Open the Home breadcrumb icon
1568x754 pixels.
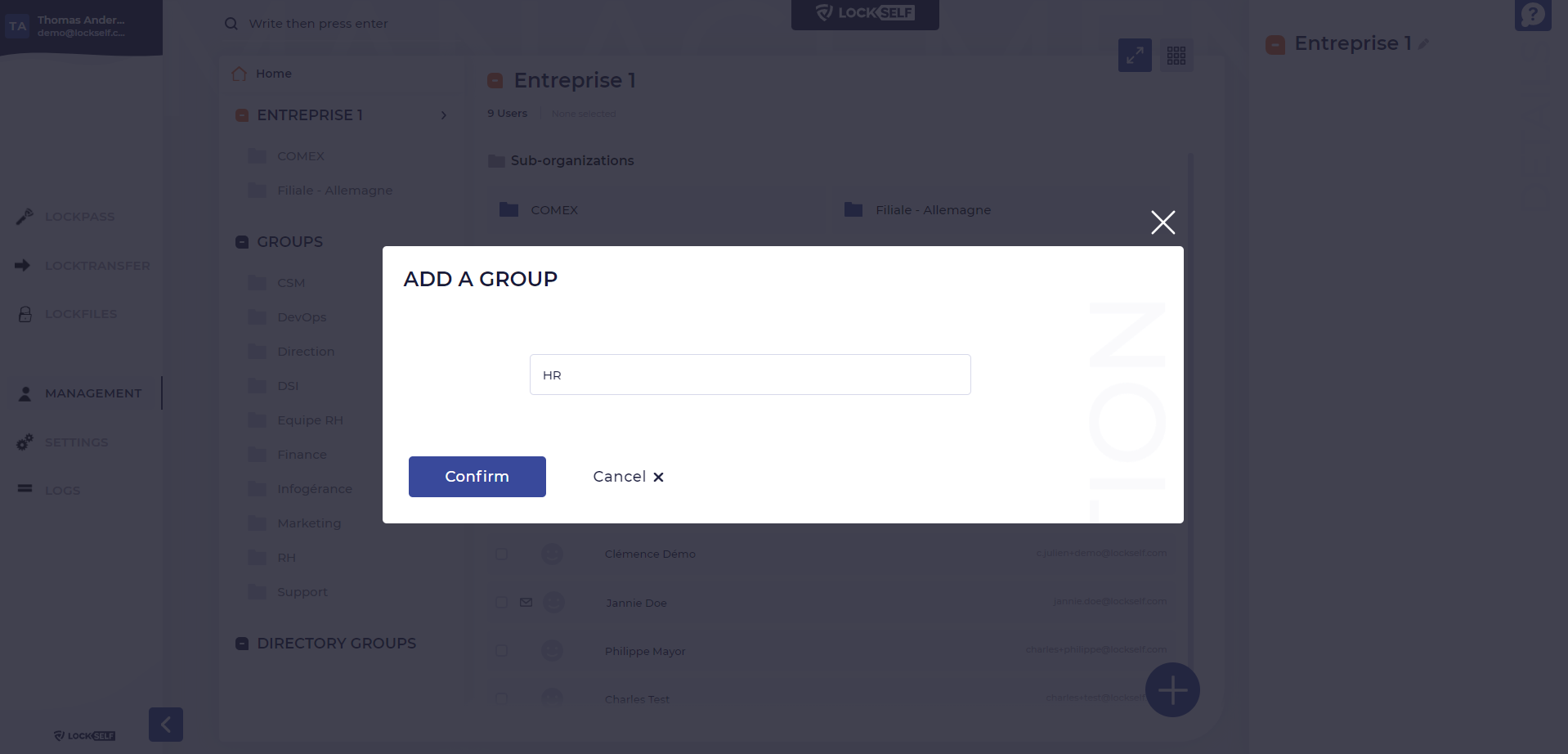point(239,74)
